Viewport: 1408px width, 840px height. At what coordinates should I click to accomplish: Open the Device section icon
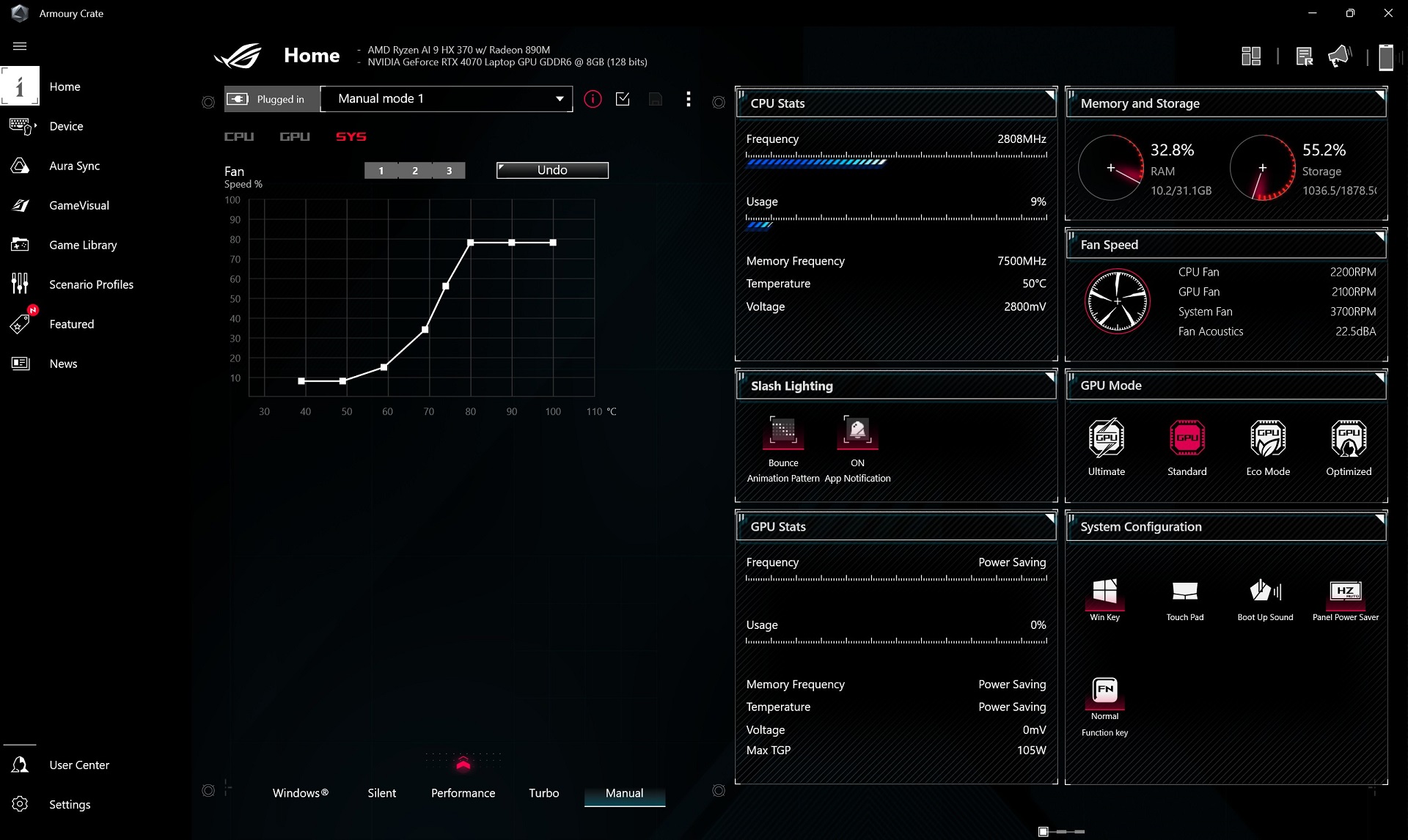[21, 126]
